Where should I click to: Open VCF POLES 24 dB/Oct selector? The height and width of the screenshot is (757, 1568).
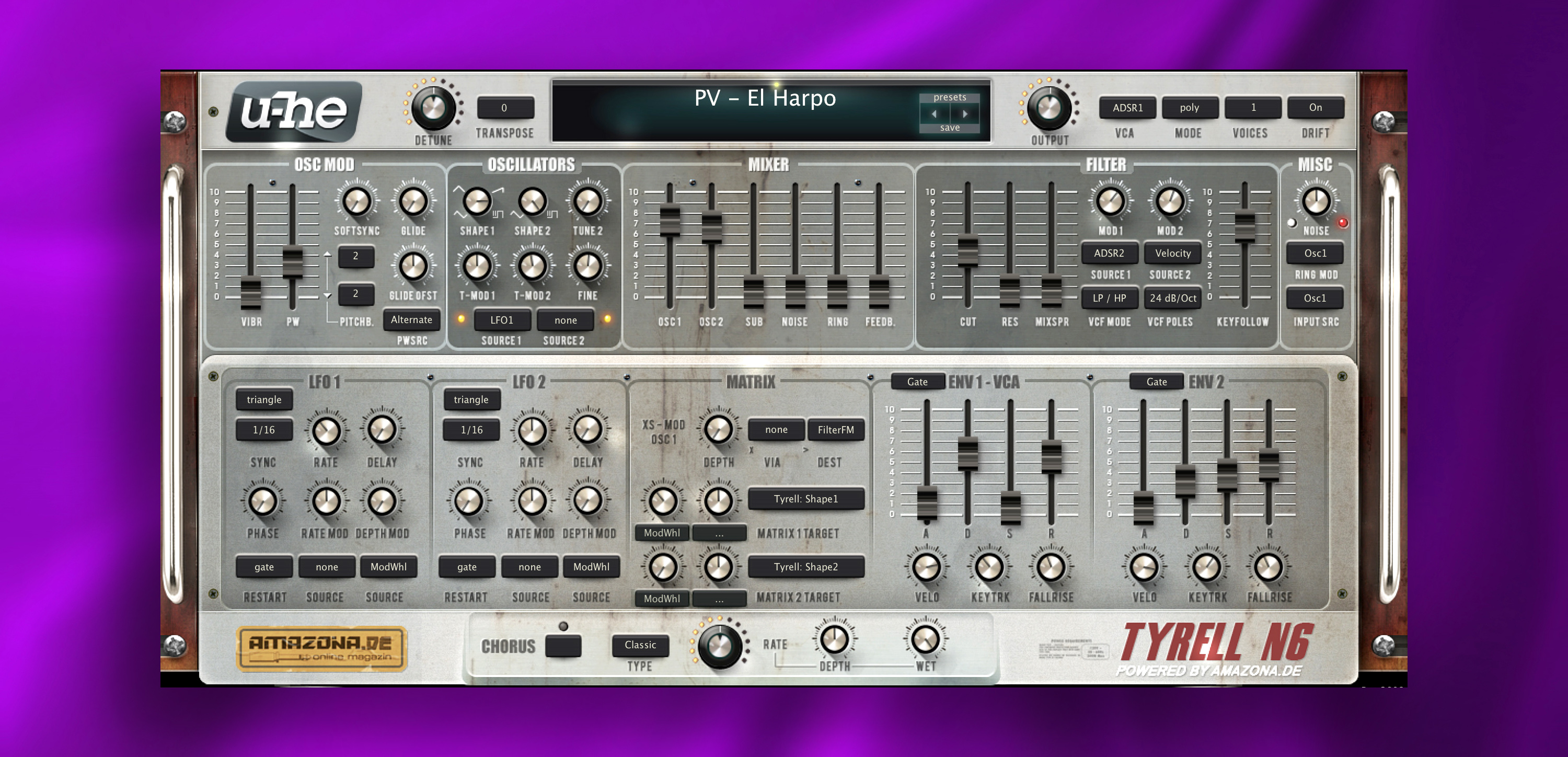click(x=1172, y=299)
